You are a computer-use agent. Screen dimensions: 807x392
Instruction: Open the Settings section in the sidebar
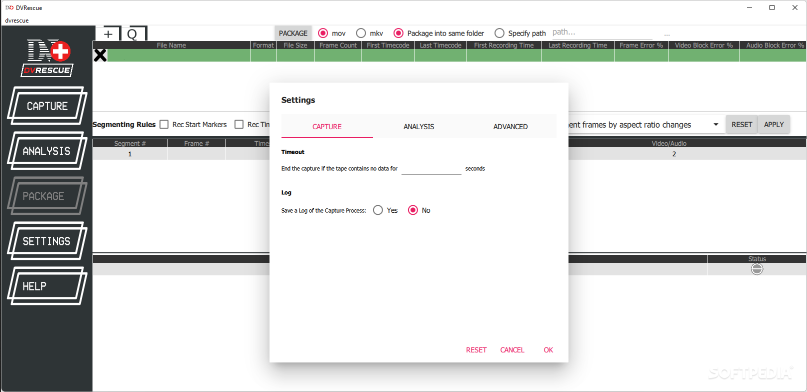47,241
